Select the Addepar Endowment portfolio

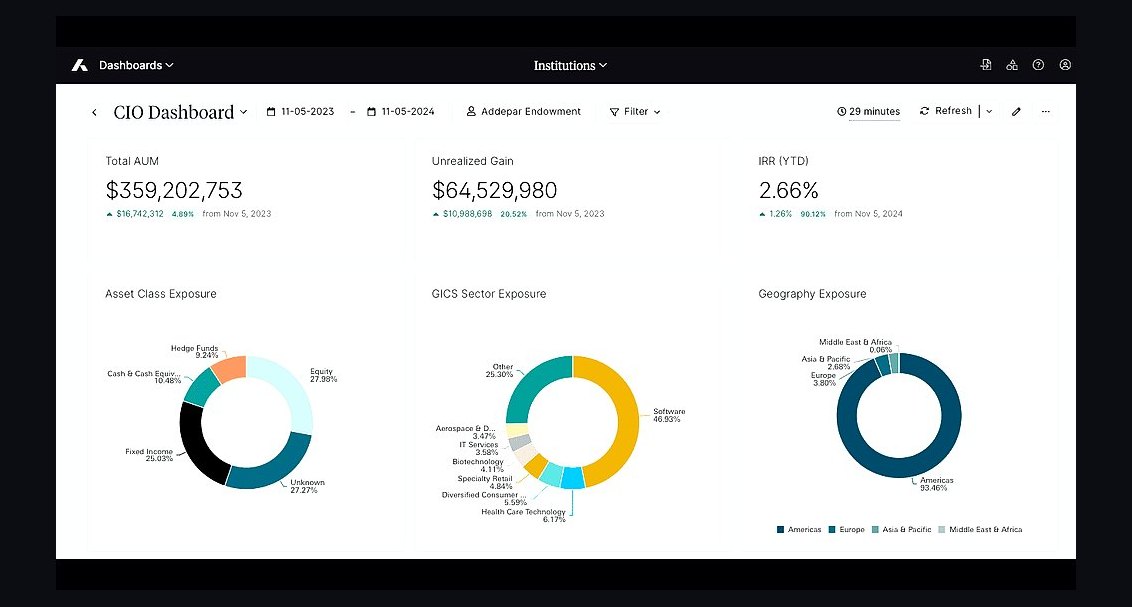pos(523,111)
